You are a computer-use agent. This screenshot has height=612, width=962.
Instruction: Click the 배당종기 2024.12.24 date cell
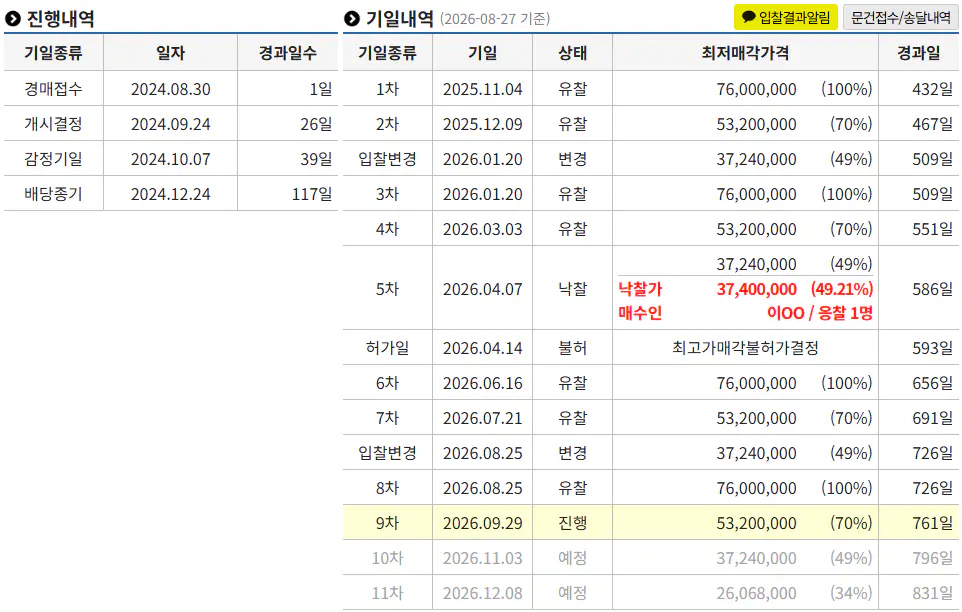pos(171,194)
